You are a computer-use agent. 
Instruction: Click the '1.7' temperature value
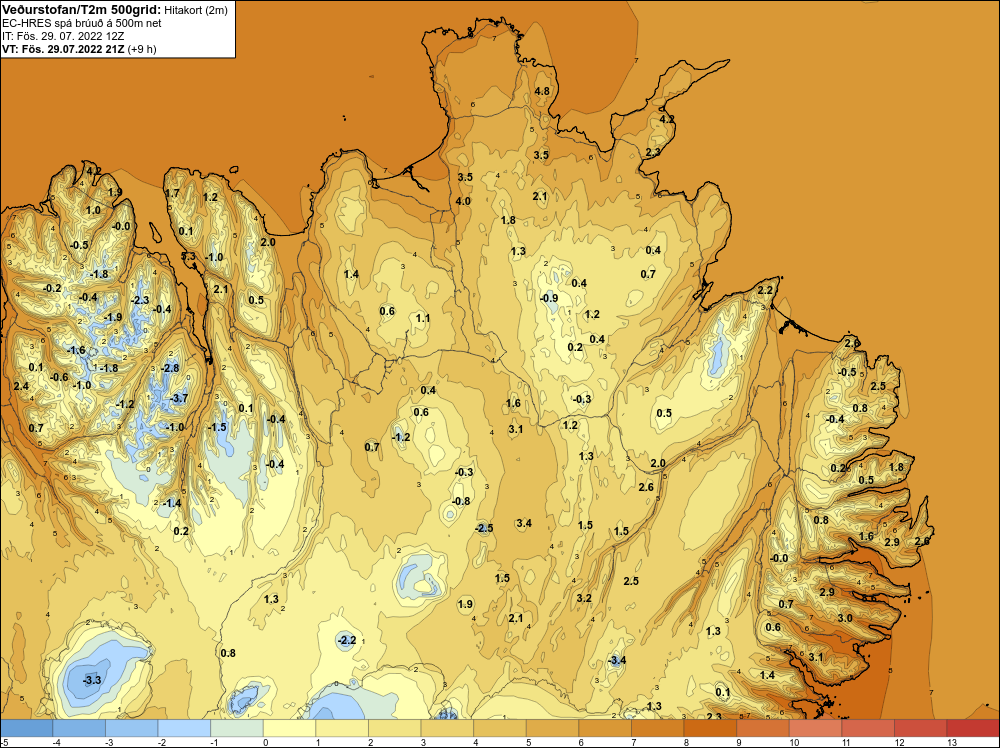pos(172,193)
